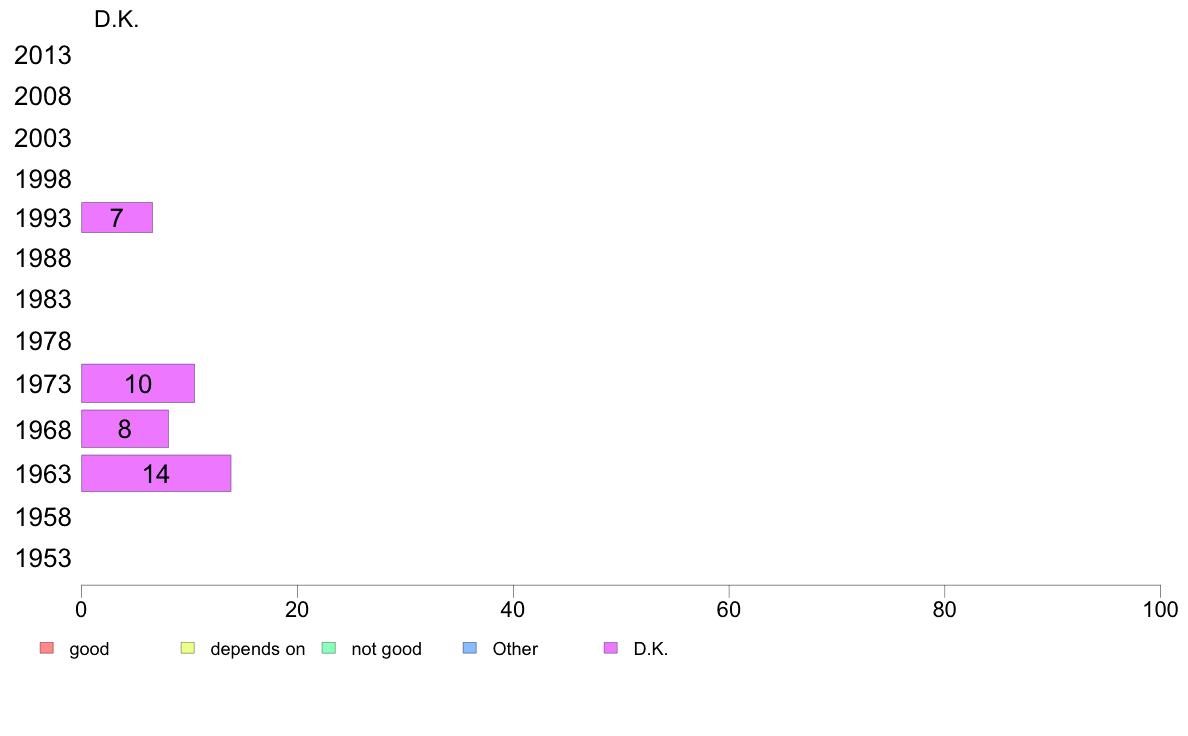Click the pink D.K. legend swatch
The height and width of the screenshot is (736, 1188).
pyautogui.click(x=611, y=648)
